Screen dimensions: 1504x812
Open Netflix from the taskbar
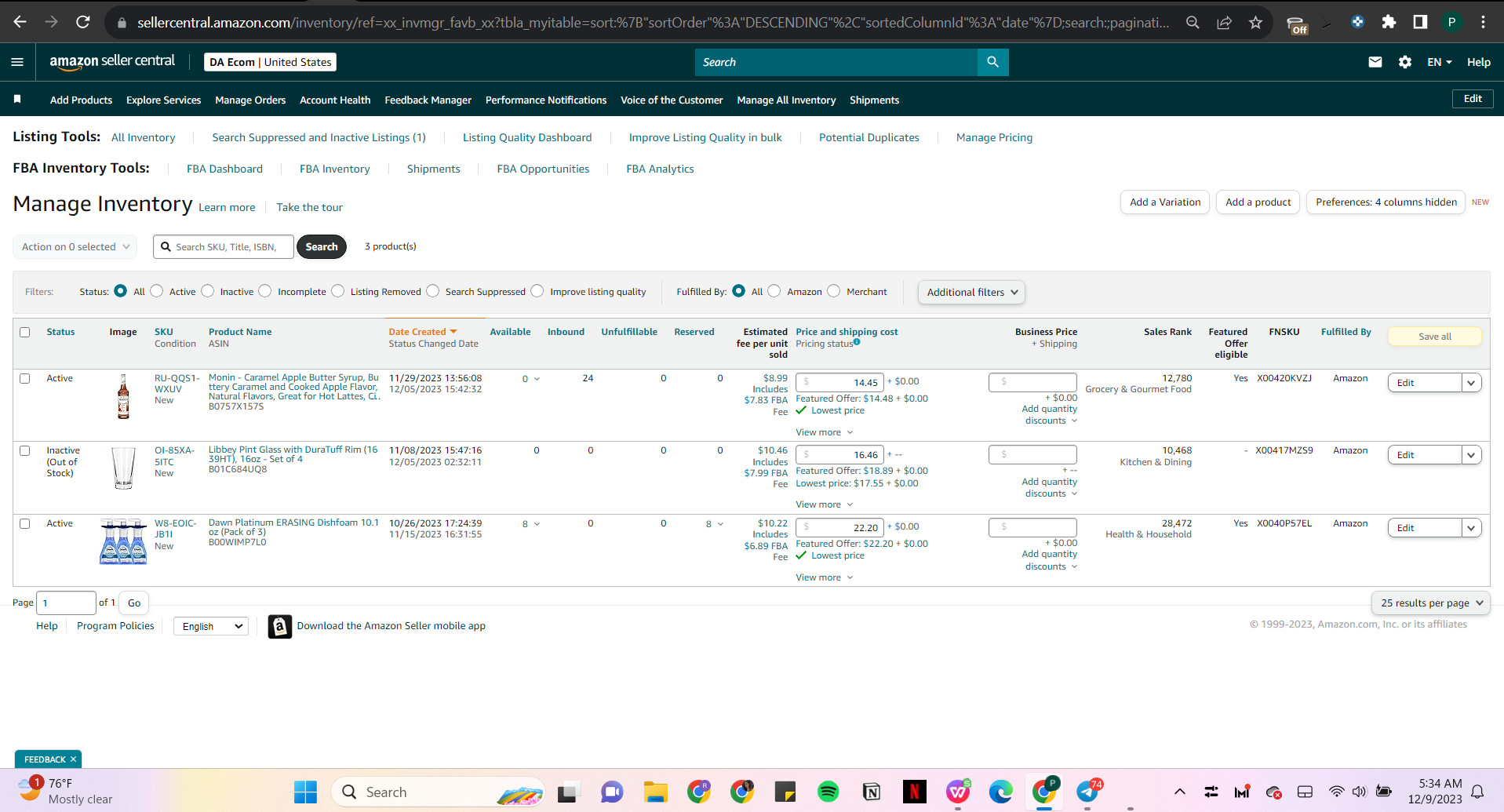(x=914, y=792)
